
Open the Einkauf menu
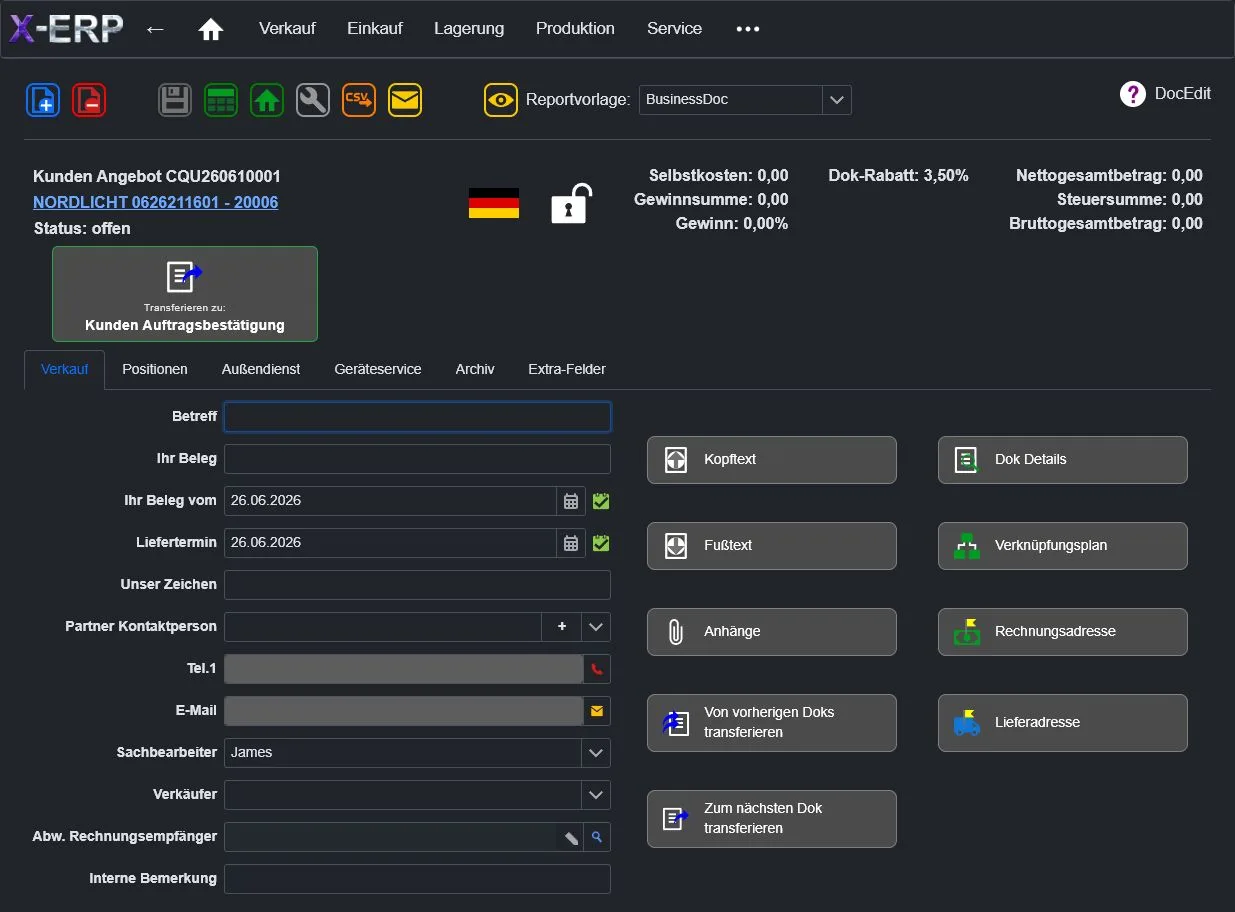(375, 29)
